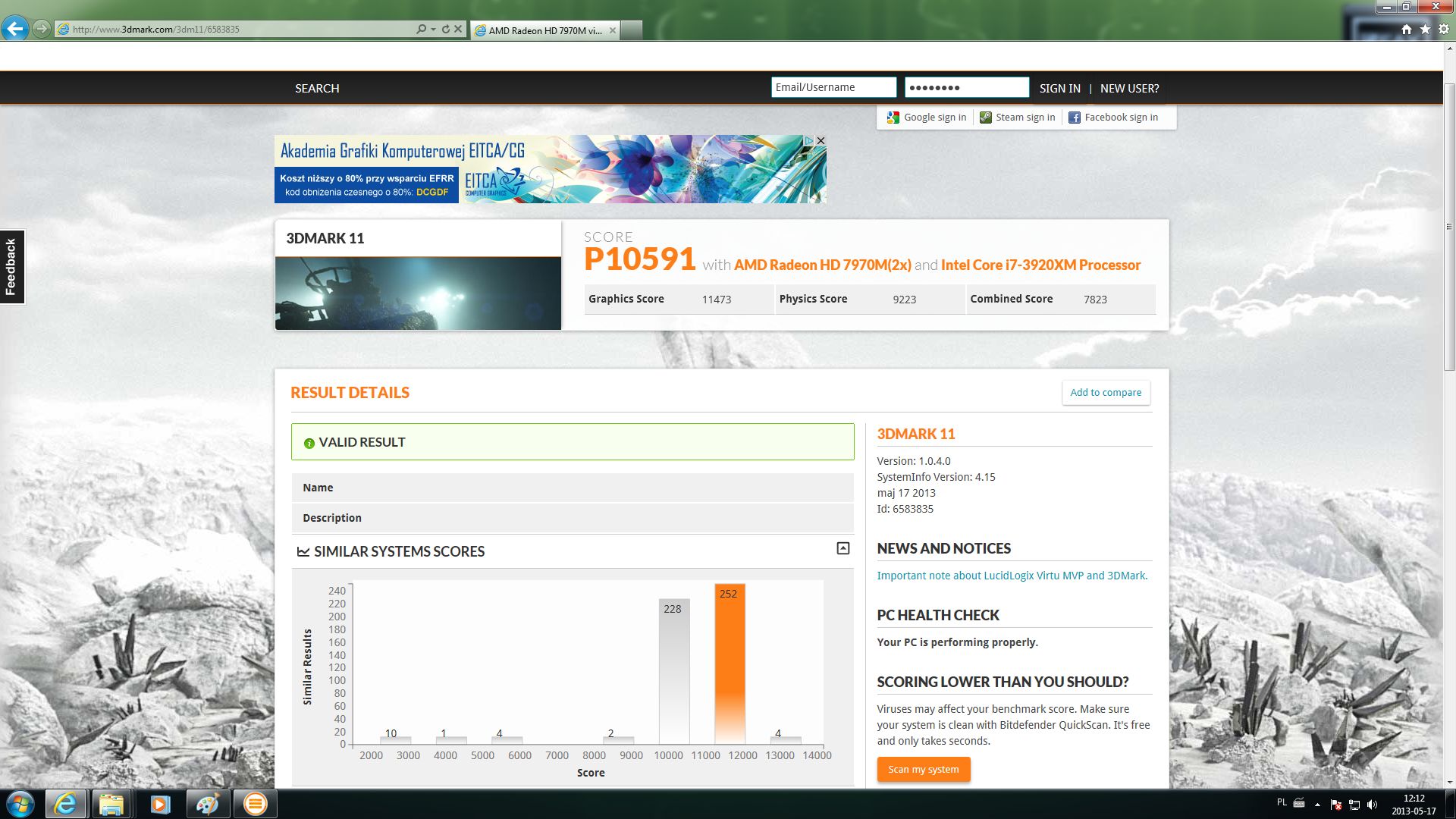Image resolution: width=1456 pixels, height=819 pixels.
Task: Click the PL language indicator
Action: (1282, 802)
